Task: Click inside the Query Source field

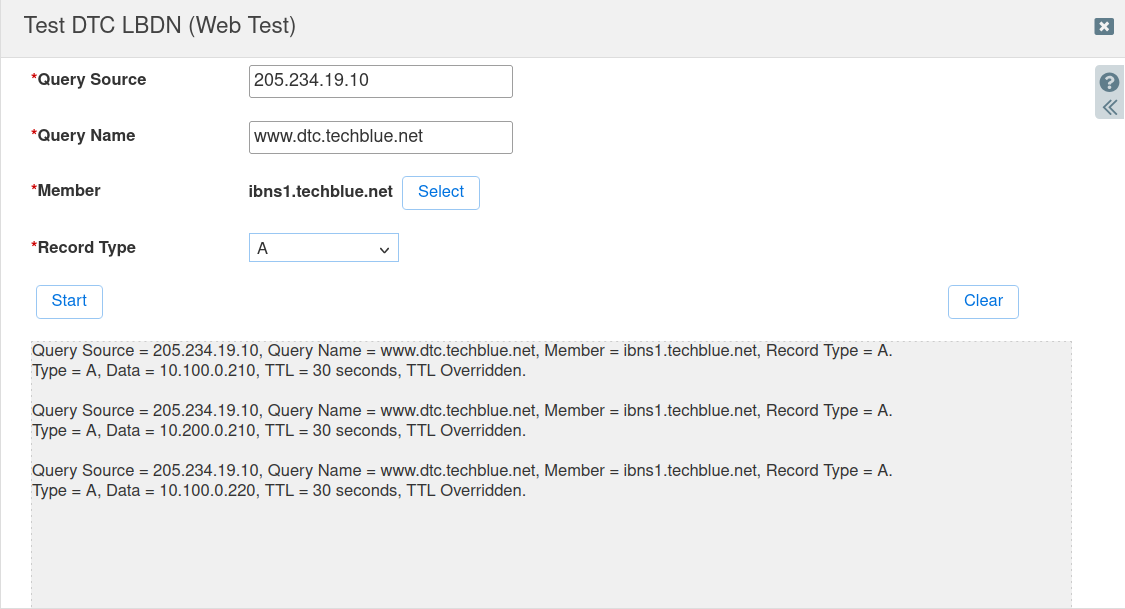Action: [x=380, y=81]
